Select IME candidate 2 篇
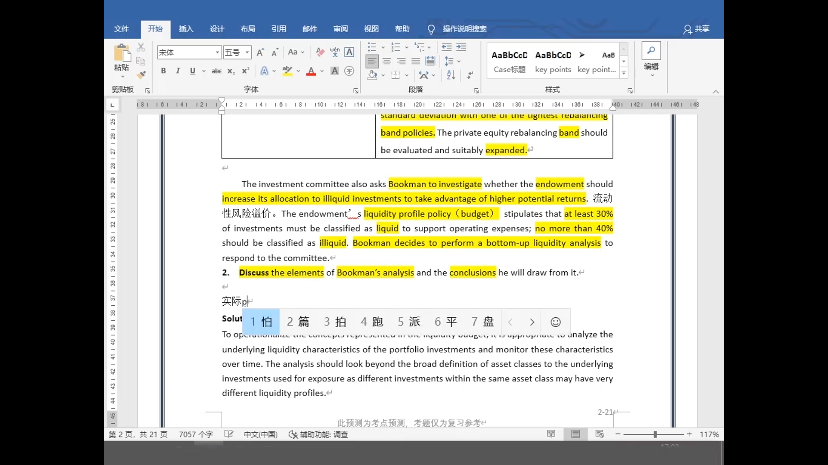Screen dimensions: 828x465 pos(298,322)
